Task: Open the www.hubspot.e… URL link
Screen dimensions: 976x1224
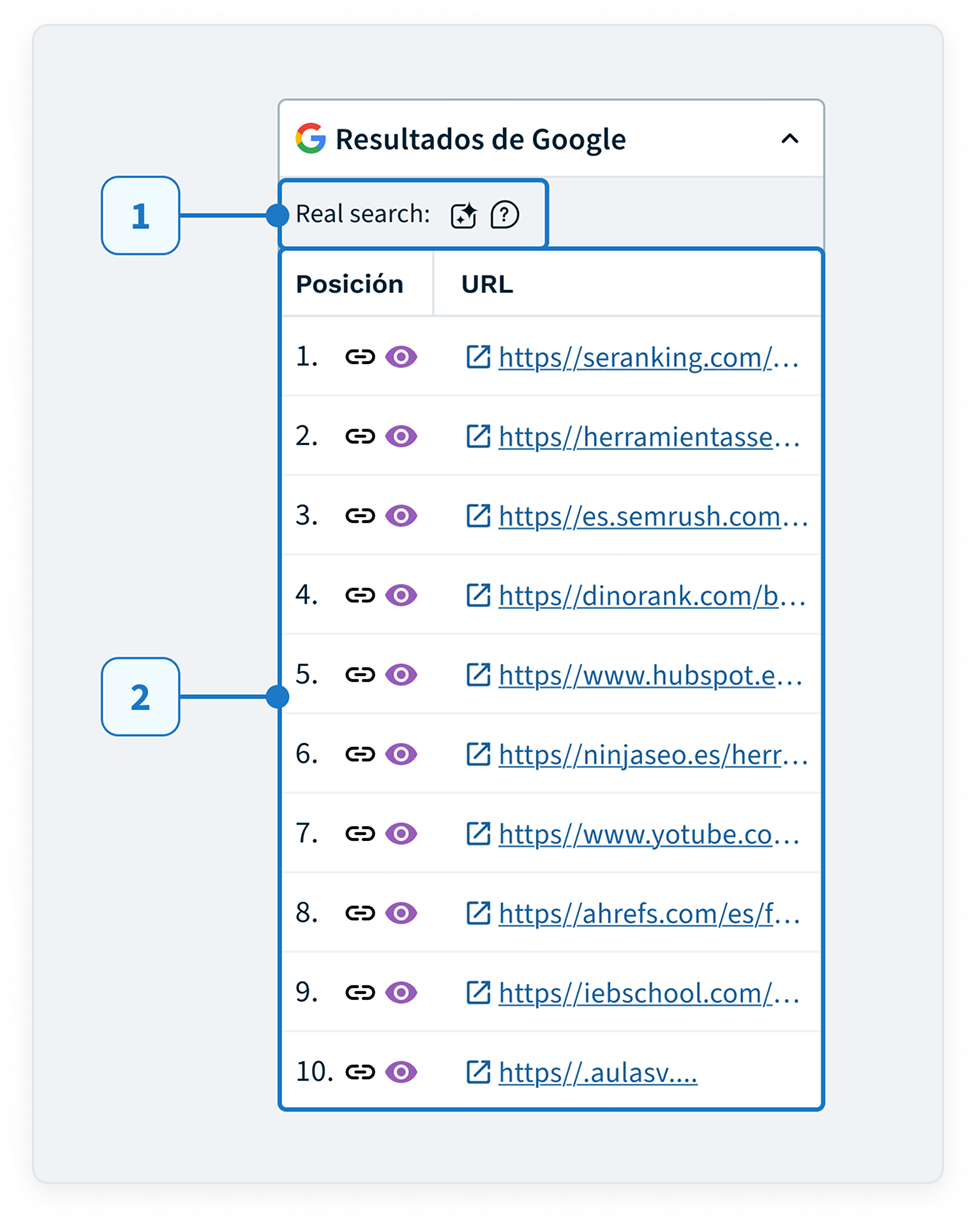Action: [651, 676]
